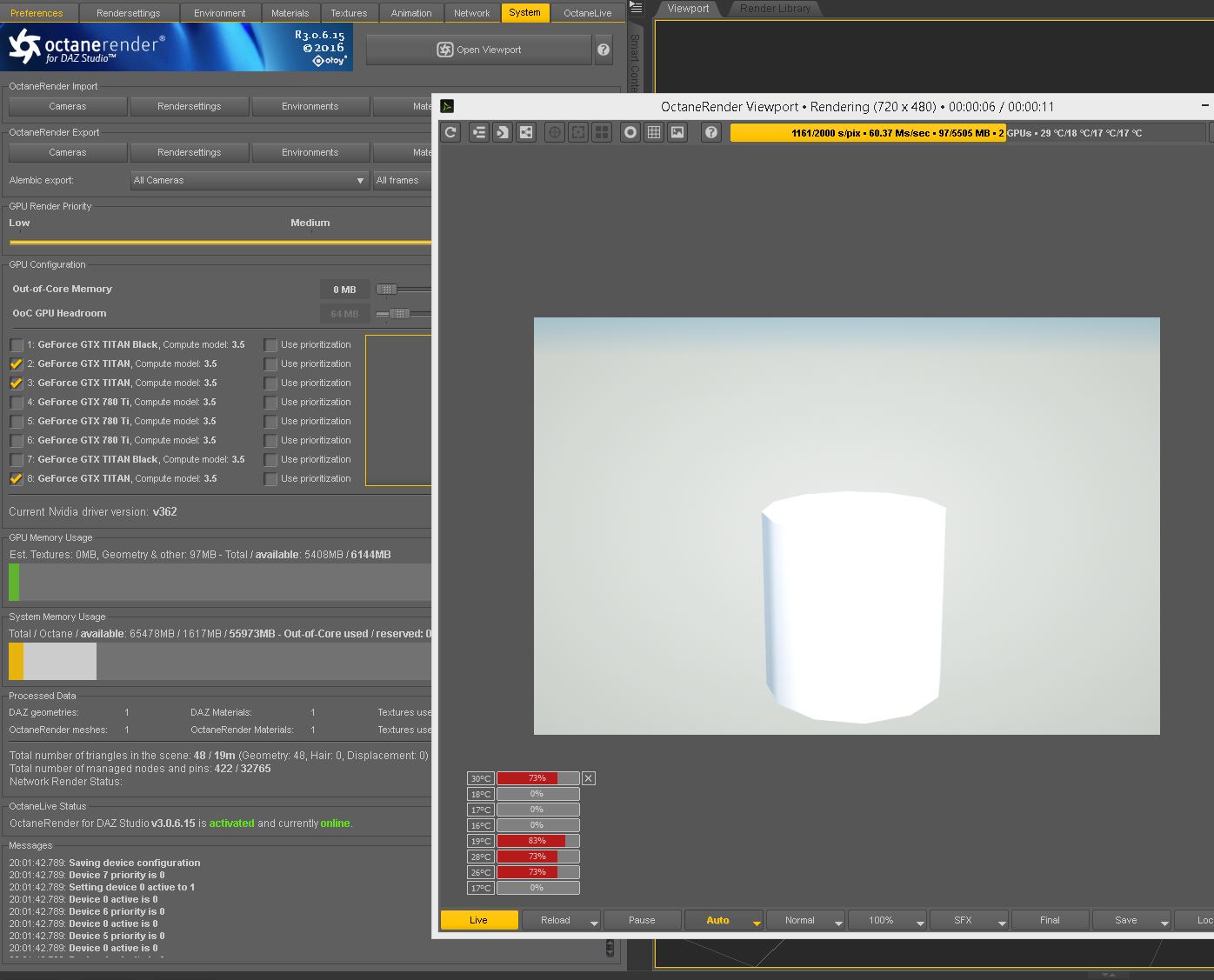1214x980 pixels.
Task: Click Rendersettings under OctaneRender Export
Action: tap(190, 152)
